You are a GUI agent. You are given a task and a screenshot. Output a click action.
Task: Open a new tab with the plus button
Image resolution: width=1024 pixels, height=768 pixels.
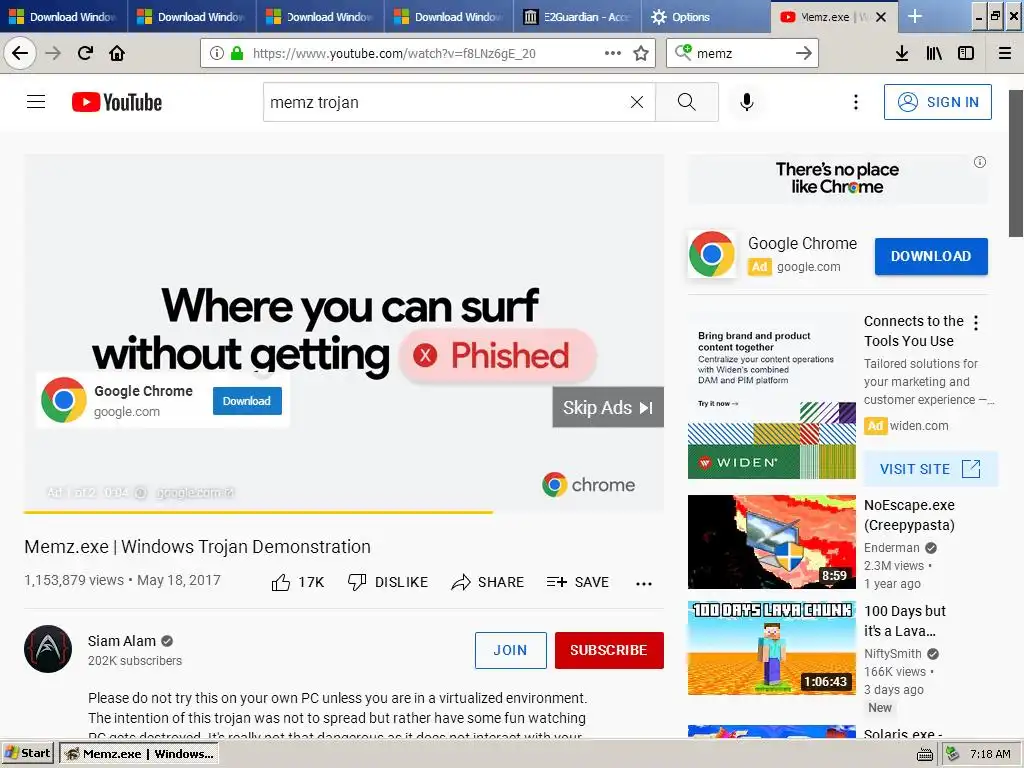click(x=915, y=16)
